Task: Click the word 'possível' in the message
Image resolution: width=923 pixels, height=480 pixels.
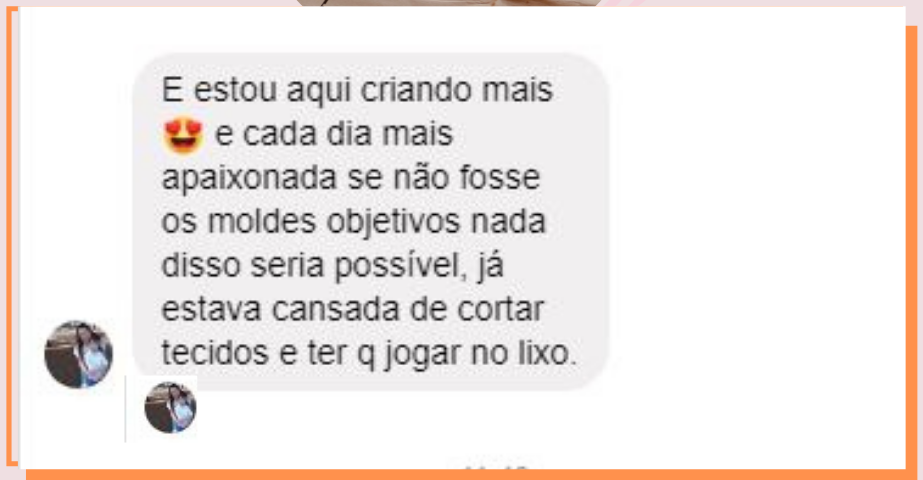Action: tap(397, 266)
